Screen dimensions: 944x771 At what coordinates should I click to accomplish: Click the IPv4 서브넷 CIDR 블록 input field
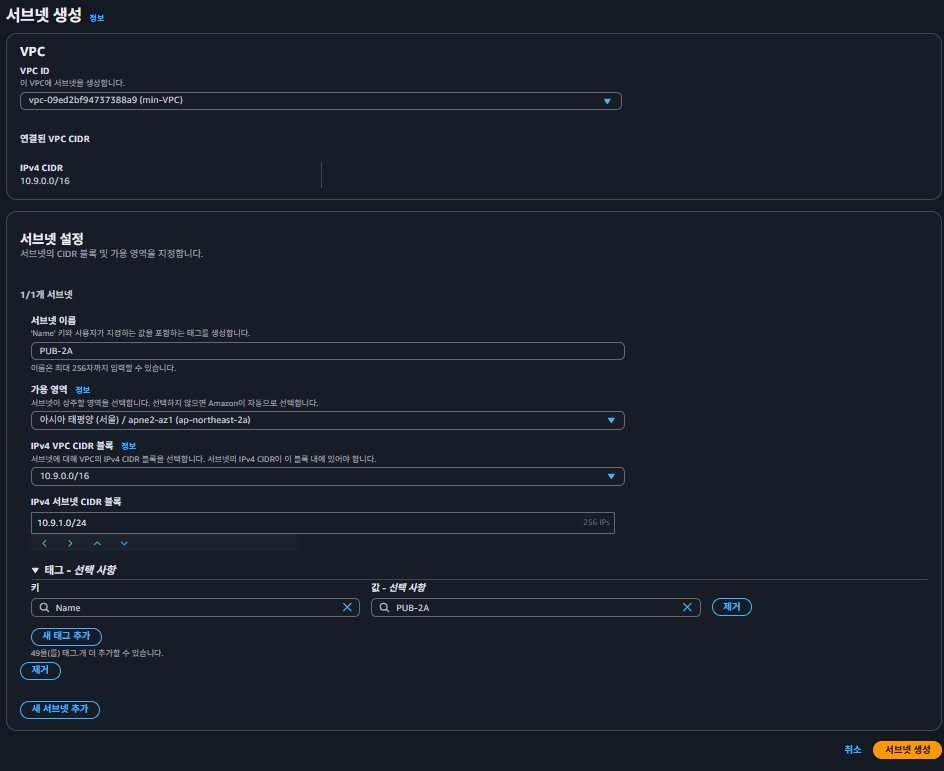323,522
